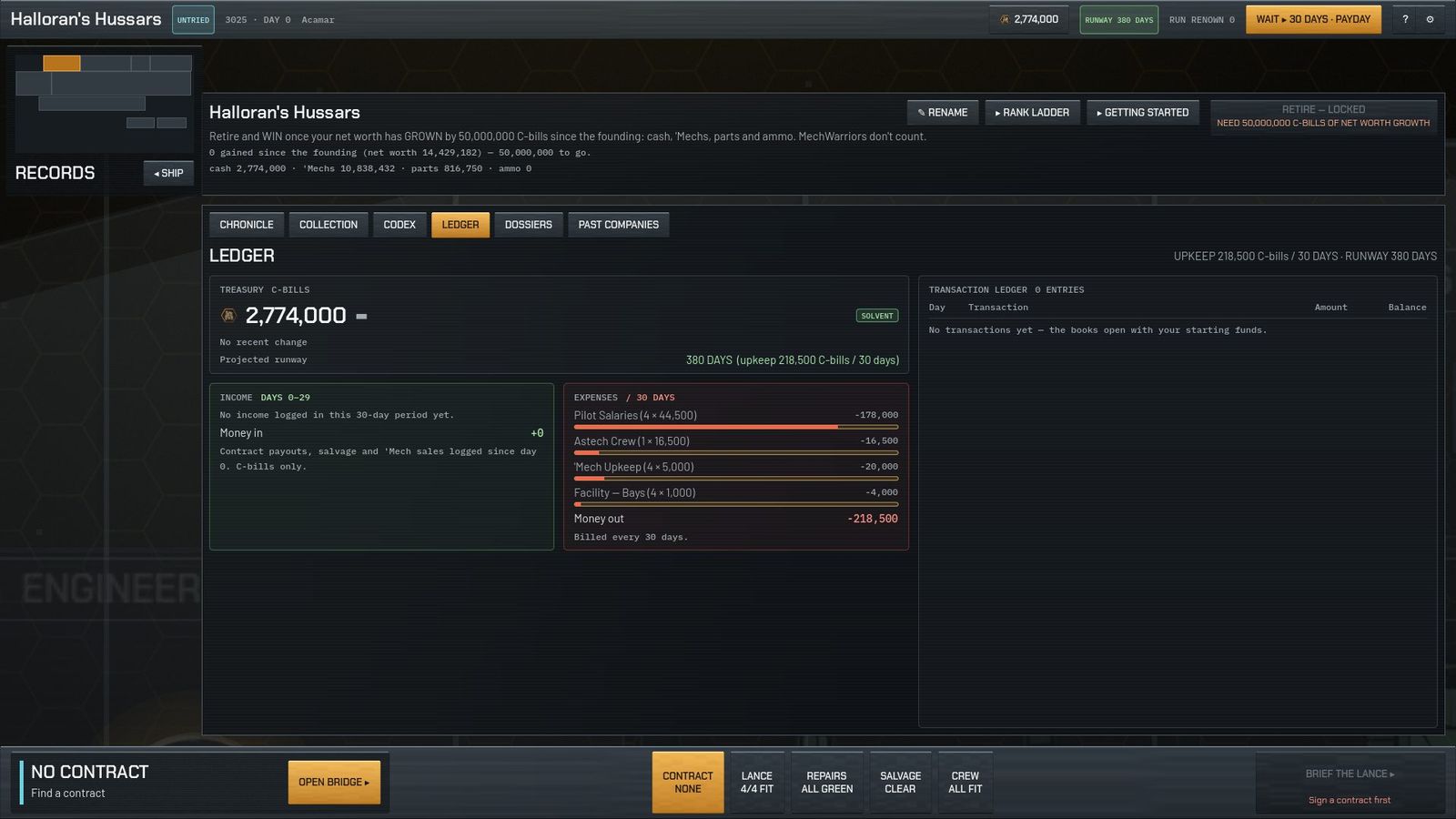Open the PAST COMPANIES tab
The image size is (1456, 819).
click(619, 225)
